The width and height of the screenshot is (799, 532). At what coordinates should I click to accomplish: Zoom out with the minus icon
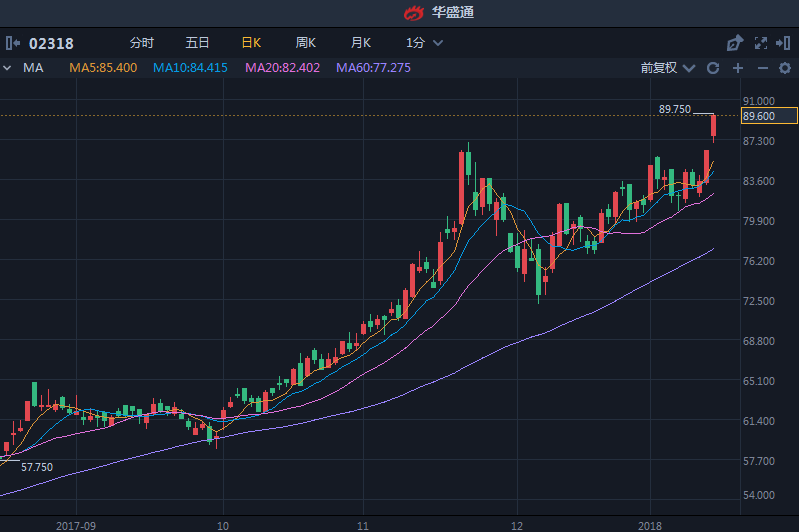762,68
